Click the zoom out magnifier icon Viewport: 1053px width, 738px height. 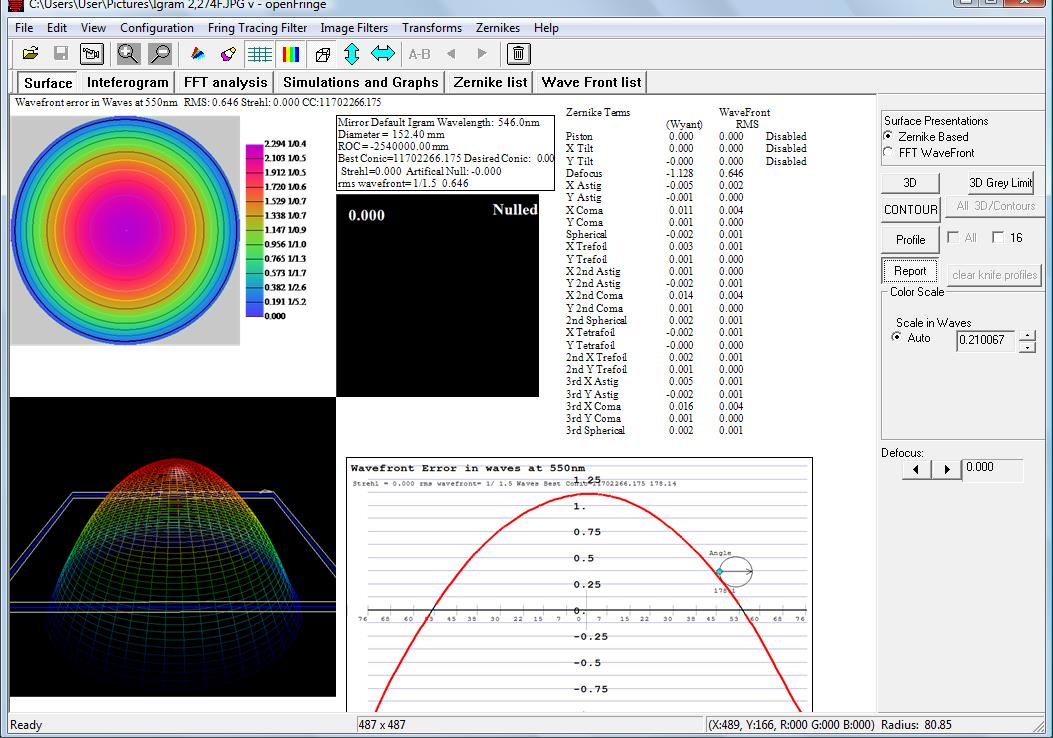160,54
